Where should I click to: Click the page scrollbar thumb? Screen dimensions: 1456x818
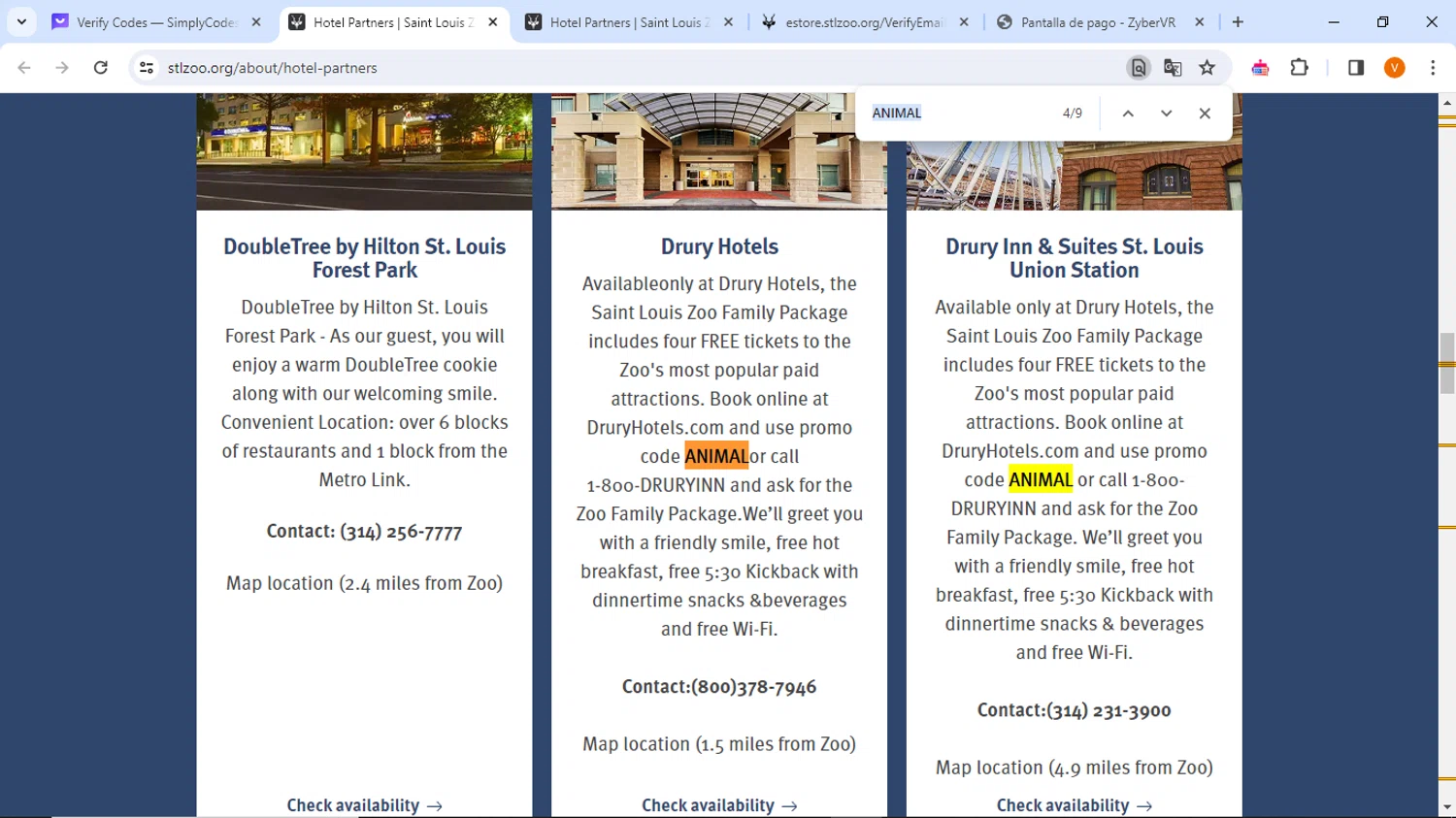tap(1447, 363)
